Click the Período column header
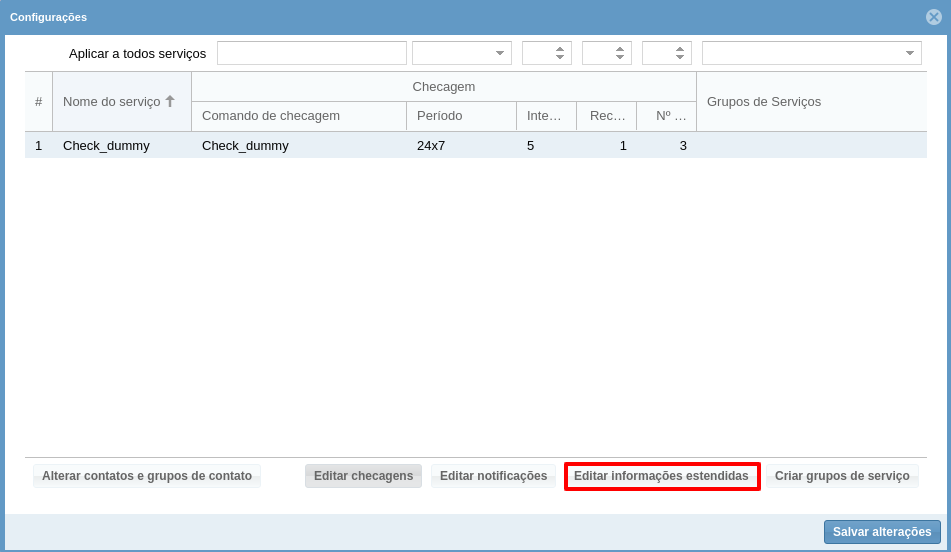This screenshot has width=951, height=552. 460,116
